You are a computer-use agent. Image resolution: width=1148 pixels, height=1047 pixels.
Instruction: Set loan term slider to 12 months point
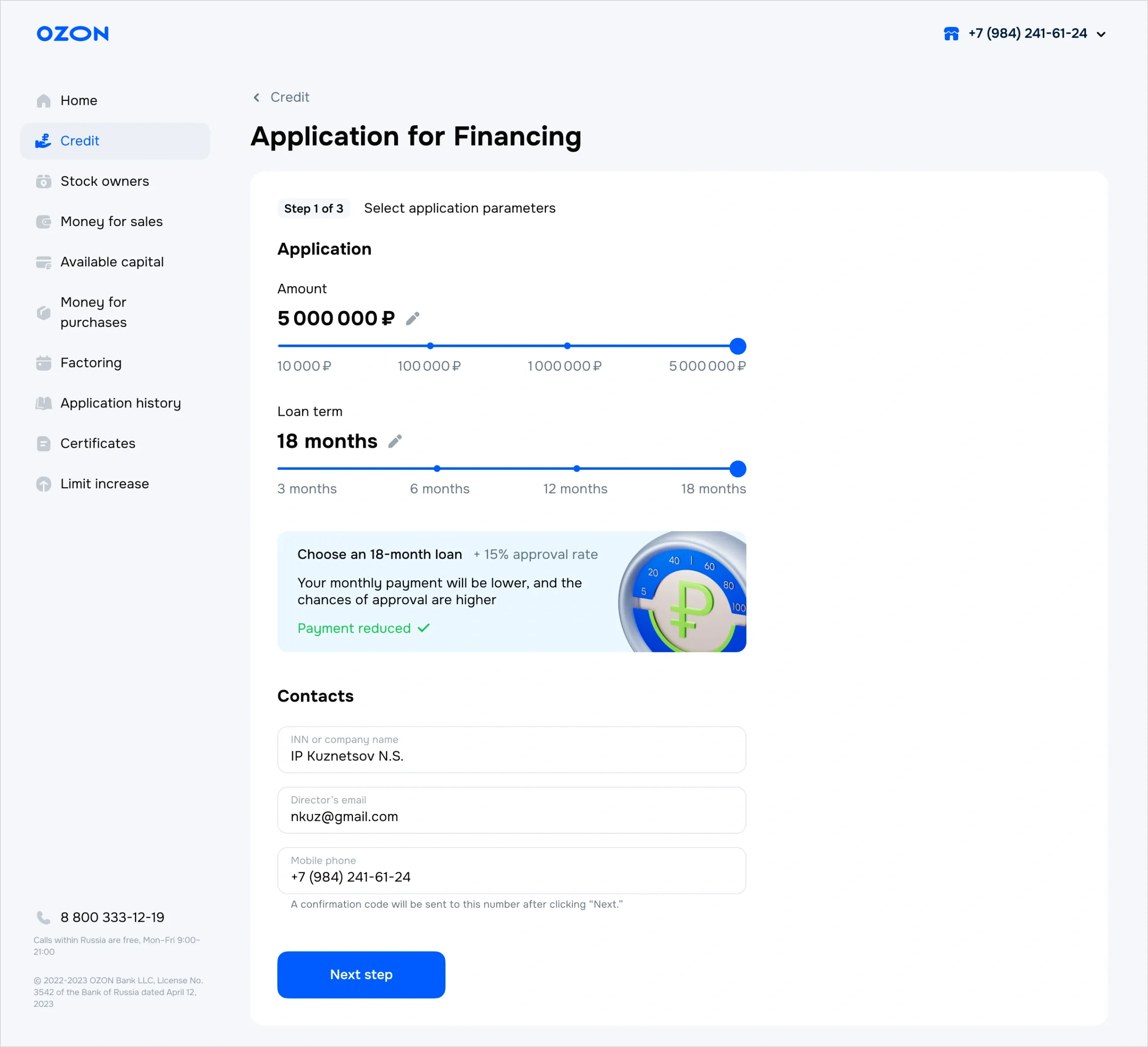tap(577, 468)
